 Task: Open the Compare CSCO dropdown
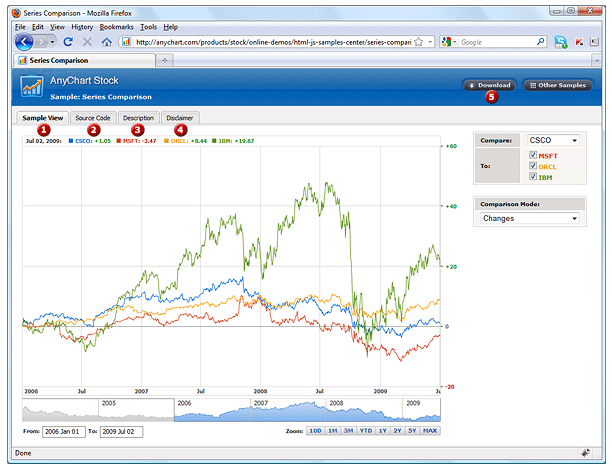point(553,140)
